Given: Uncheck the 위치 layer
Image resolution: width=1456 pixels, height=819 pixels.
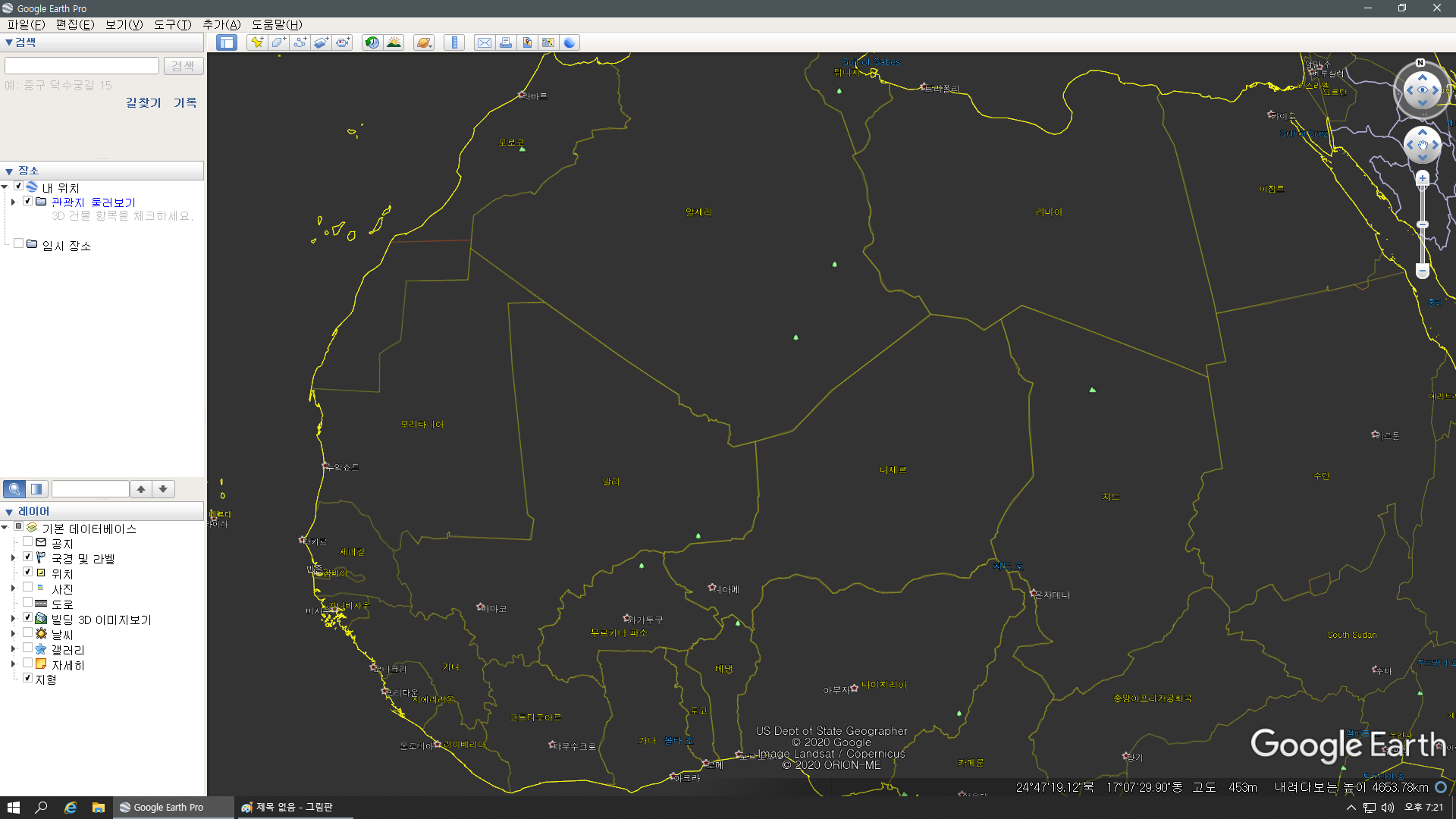Looking at the screenshot, I should coord(27,573).
